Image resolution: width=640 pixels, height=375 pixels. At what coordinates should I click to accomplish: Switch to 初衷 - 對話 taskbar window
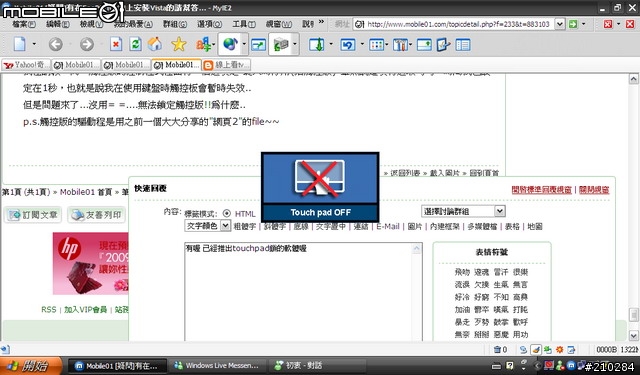click(x=317, y=366)
